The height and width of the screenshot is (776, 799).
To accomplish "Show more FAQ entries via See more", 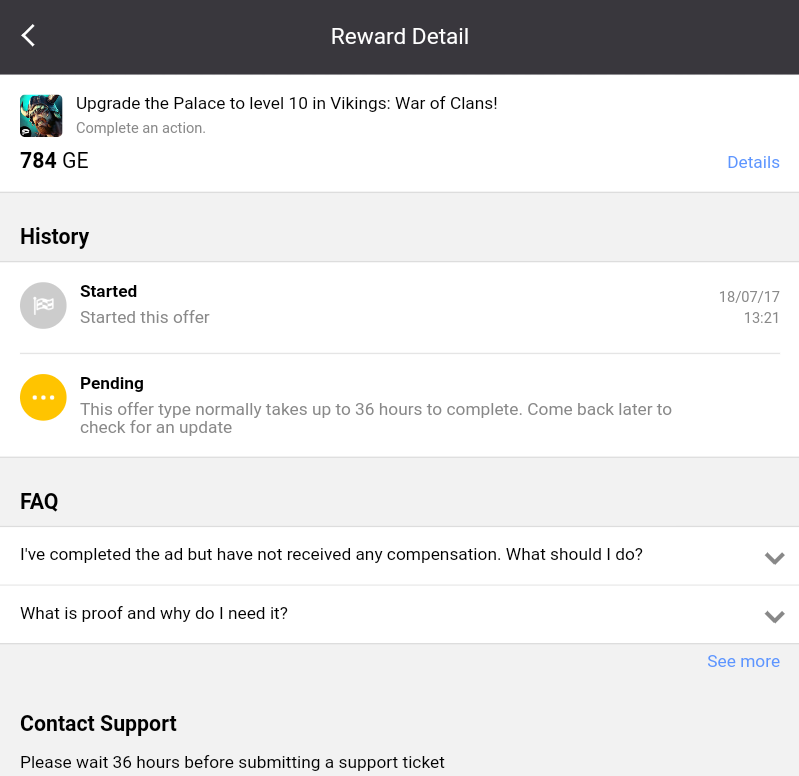I will 743,661.
